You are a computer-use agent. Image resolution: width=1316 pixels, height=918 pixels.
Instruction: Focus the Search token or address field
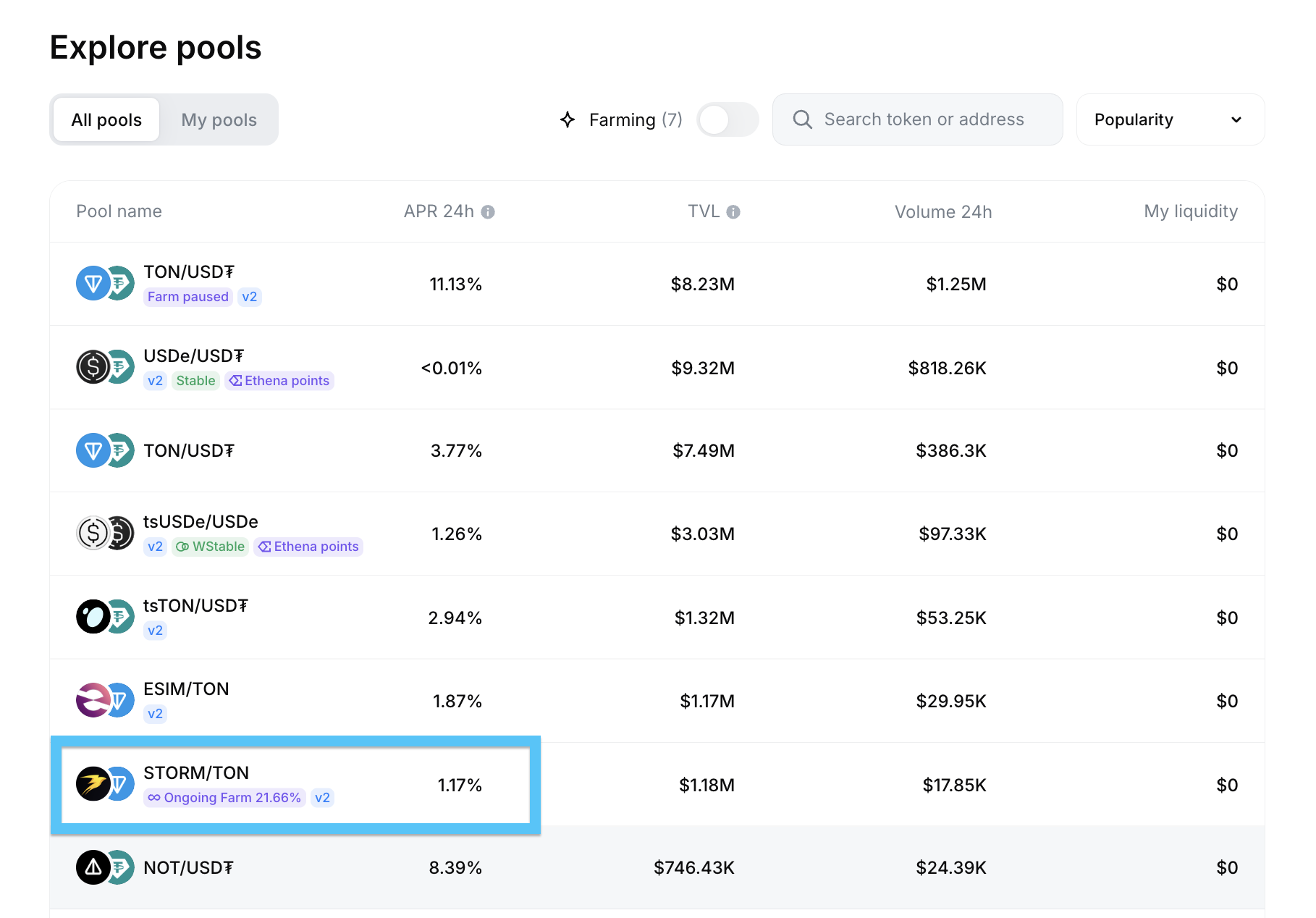pos(924,119)
